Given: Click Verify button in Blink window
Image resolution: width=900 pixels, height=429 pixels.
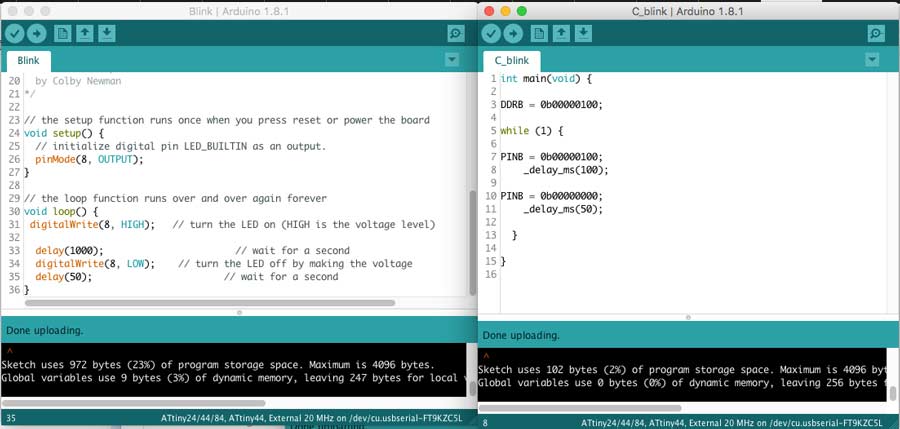Looking at the screenshot, I should click(x=14, y=34).
